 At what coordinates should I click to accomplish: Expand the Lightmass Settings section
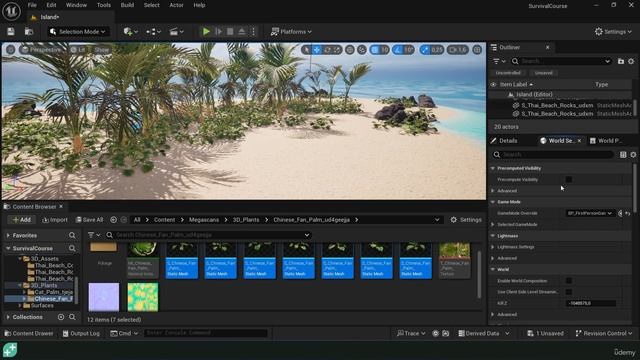(515, 247)
